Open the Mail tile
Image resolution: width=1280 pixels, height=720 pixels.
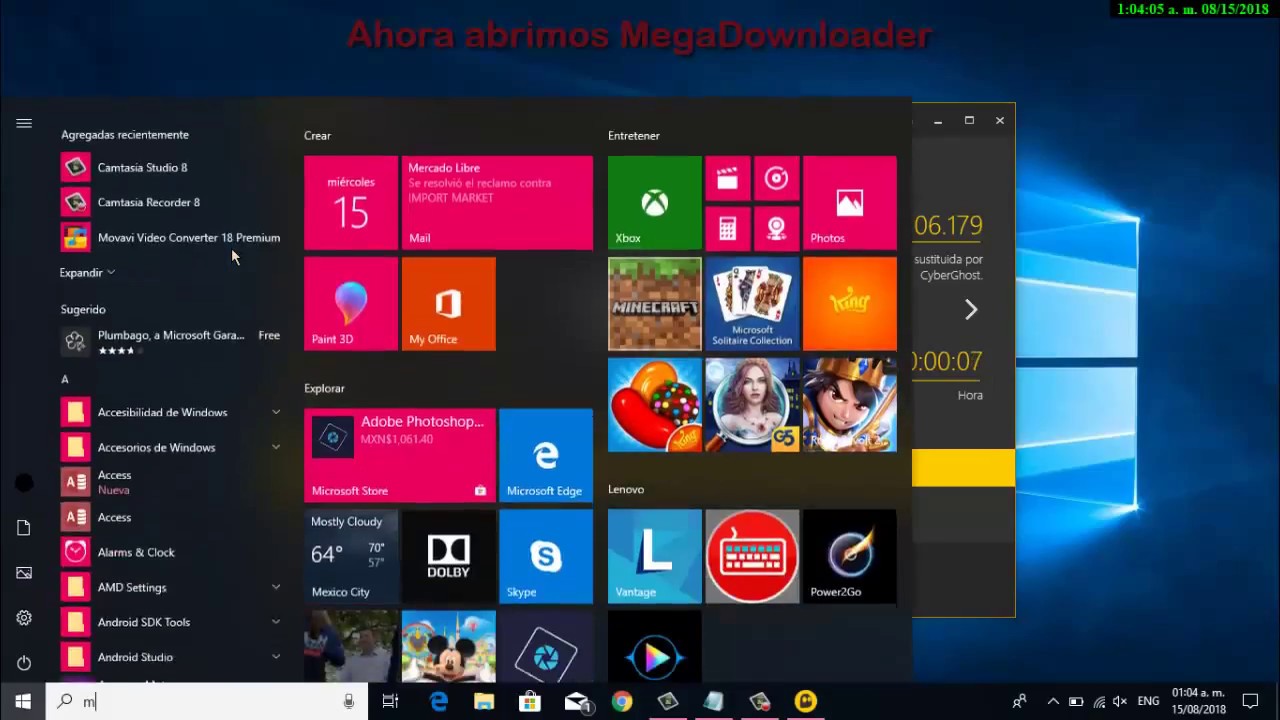click(497, 203)
